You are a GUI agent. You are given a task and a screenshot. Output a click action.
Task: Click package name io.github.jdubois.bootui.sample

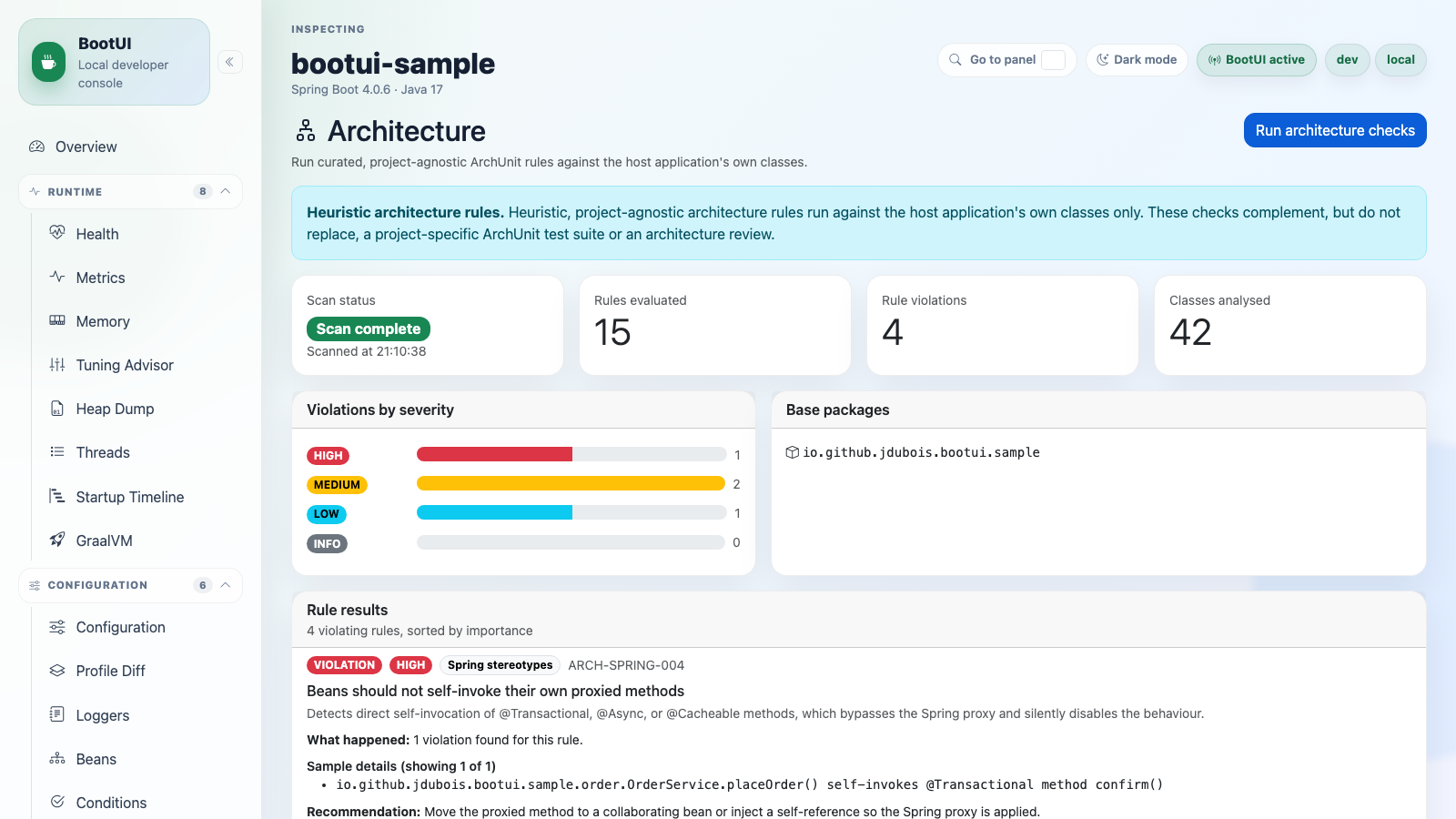tap(921, 452)
